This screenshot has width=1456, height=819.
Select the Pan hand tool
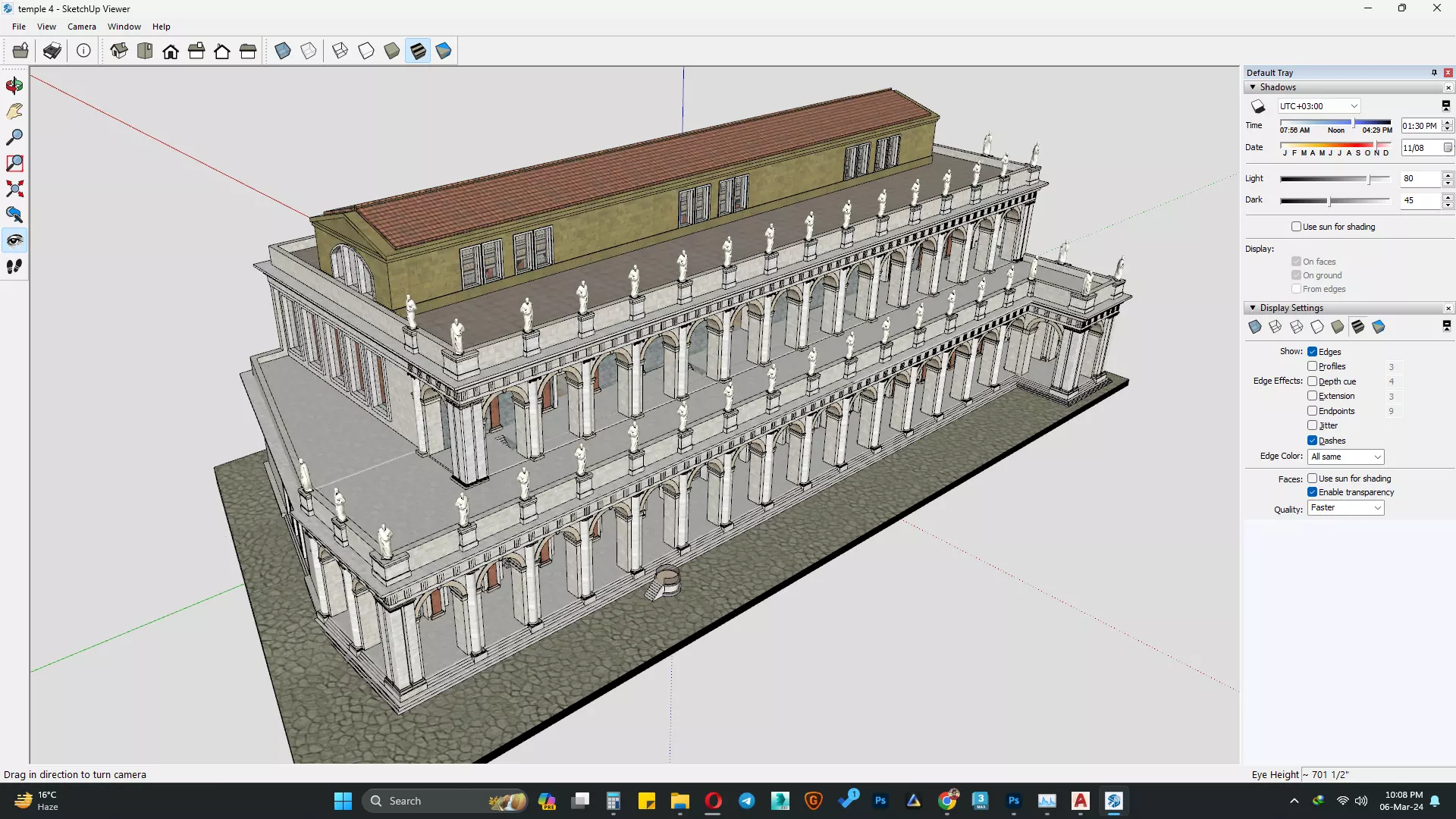click(14, 111)
